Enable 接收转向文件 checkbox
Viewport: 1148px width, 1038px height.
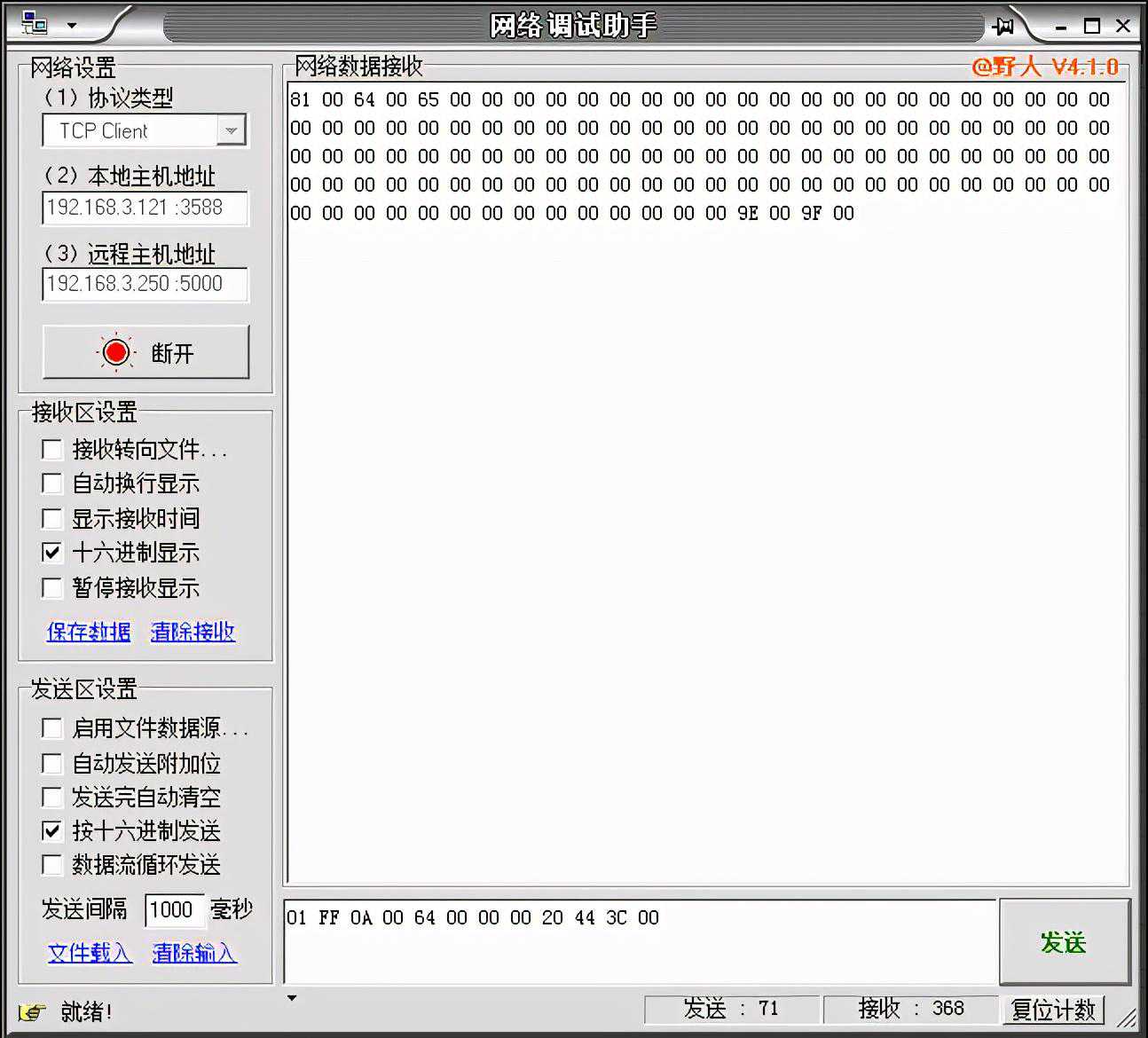coord(52,450)
